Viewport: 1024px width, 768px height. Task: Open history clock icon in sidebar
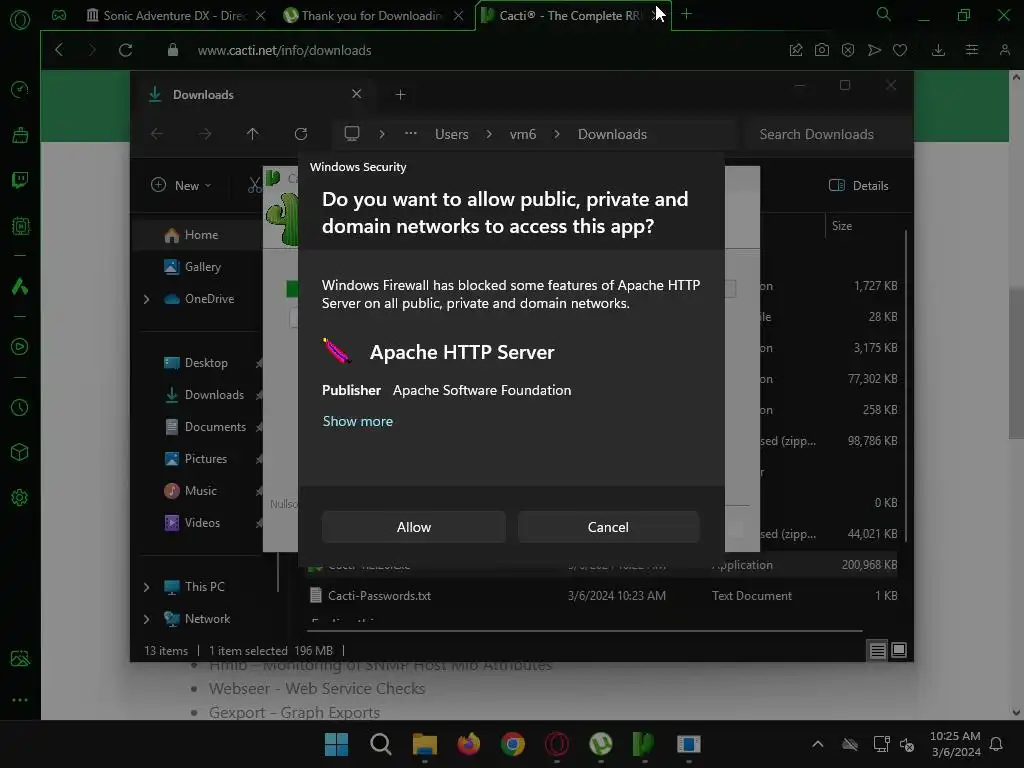20,408
